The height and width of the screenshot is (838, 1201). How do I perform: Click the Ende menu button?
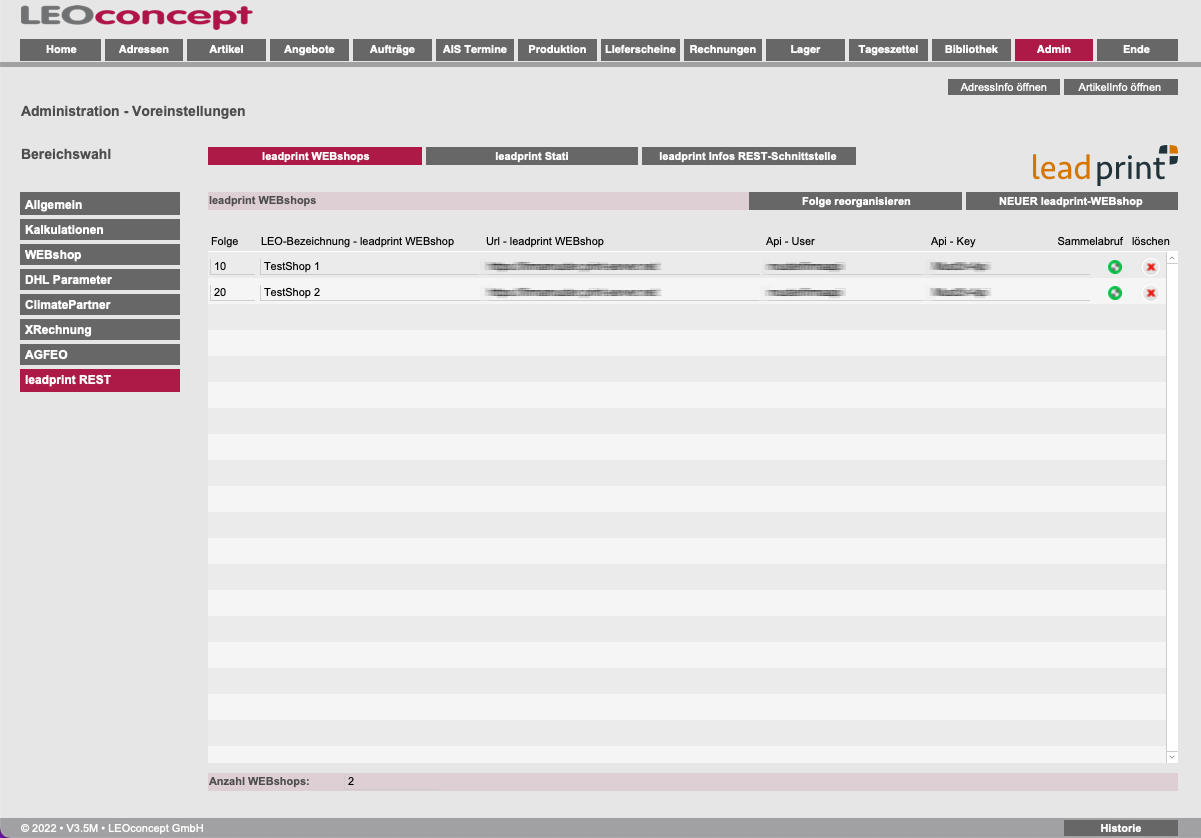[1137, 50]
